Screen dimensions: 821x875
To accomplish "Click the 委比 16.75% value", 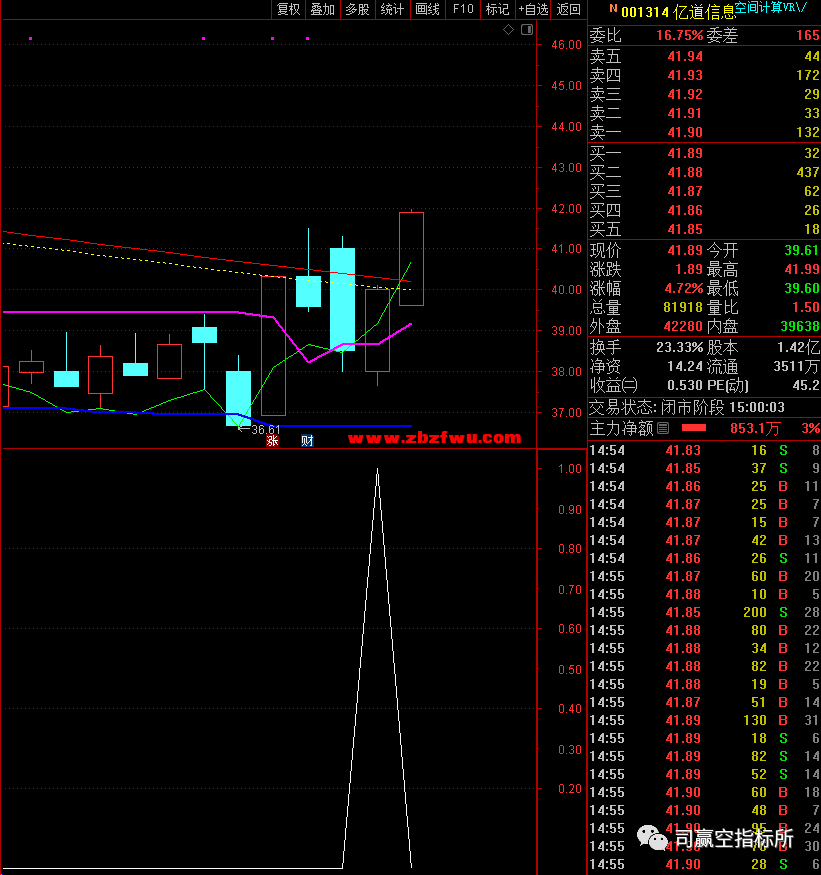I will click(x=679, y=35).
